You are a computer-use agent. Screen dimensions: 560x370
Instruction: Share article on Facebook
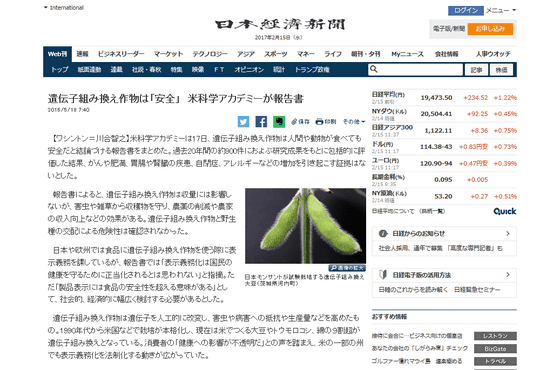261,122
